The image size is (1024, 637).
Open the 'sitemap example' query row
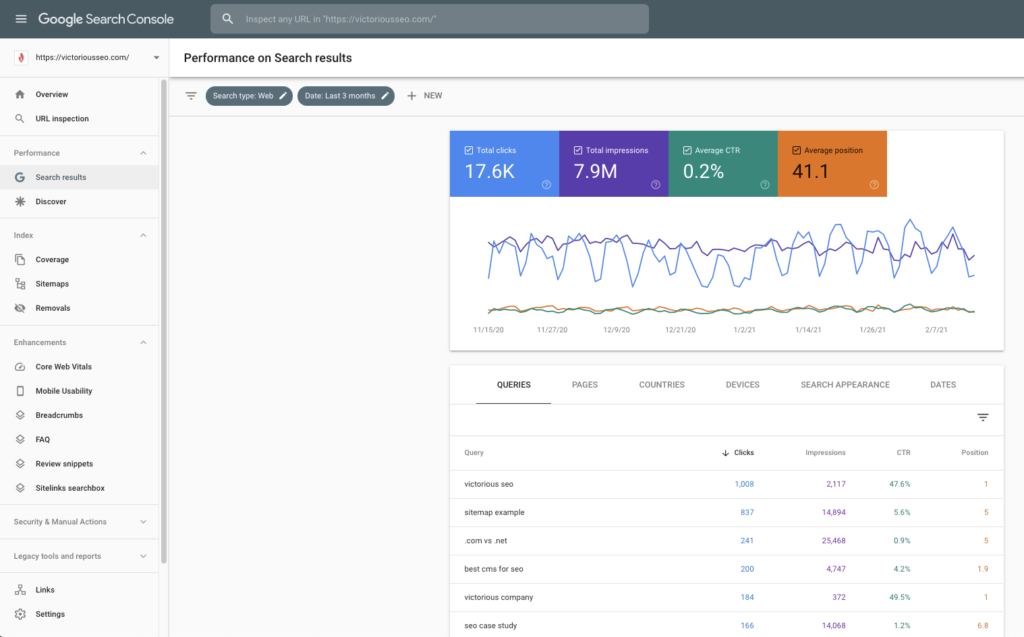click(x=494, y=512)
